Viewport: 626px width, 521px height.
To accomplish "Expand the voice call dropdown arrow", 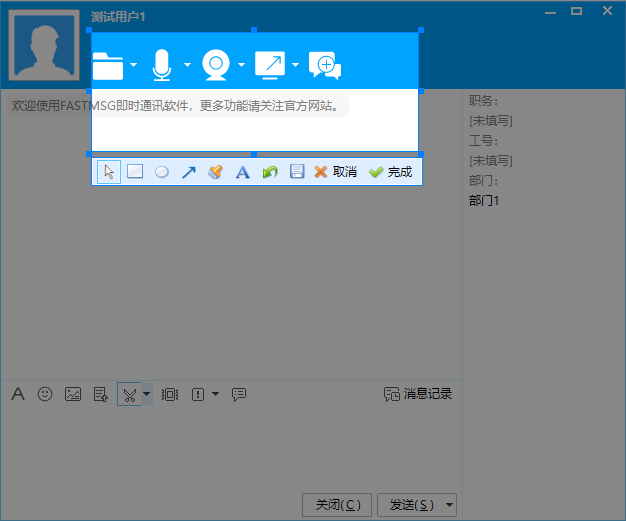I will point(187,65).
